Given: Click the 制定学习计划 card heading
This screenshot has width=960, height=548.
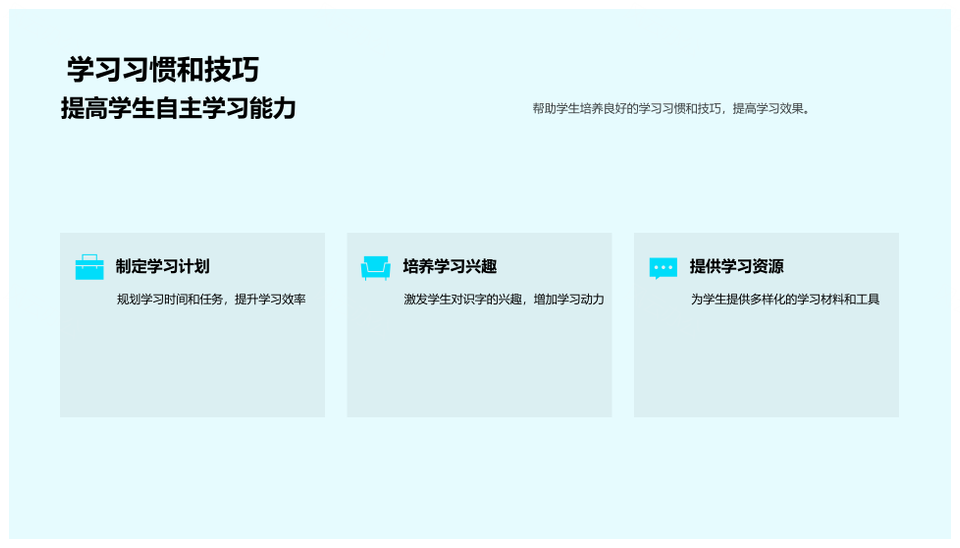Looking at the screenshot, I should (x=162, y=266).
